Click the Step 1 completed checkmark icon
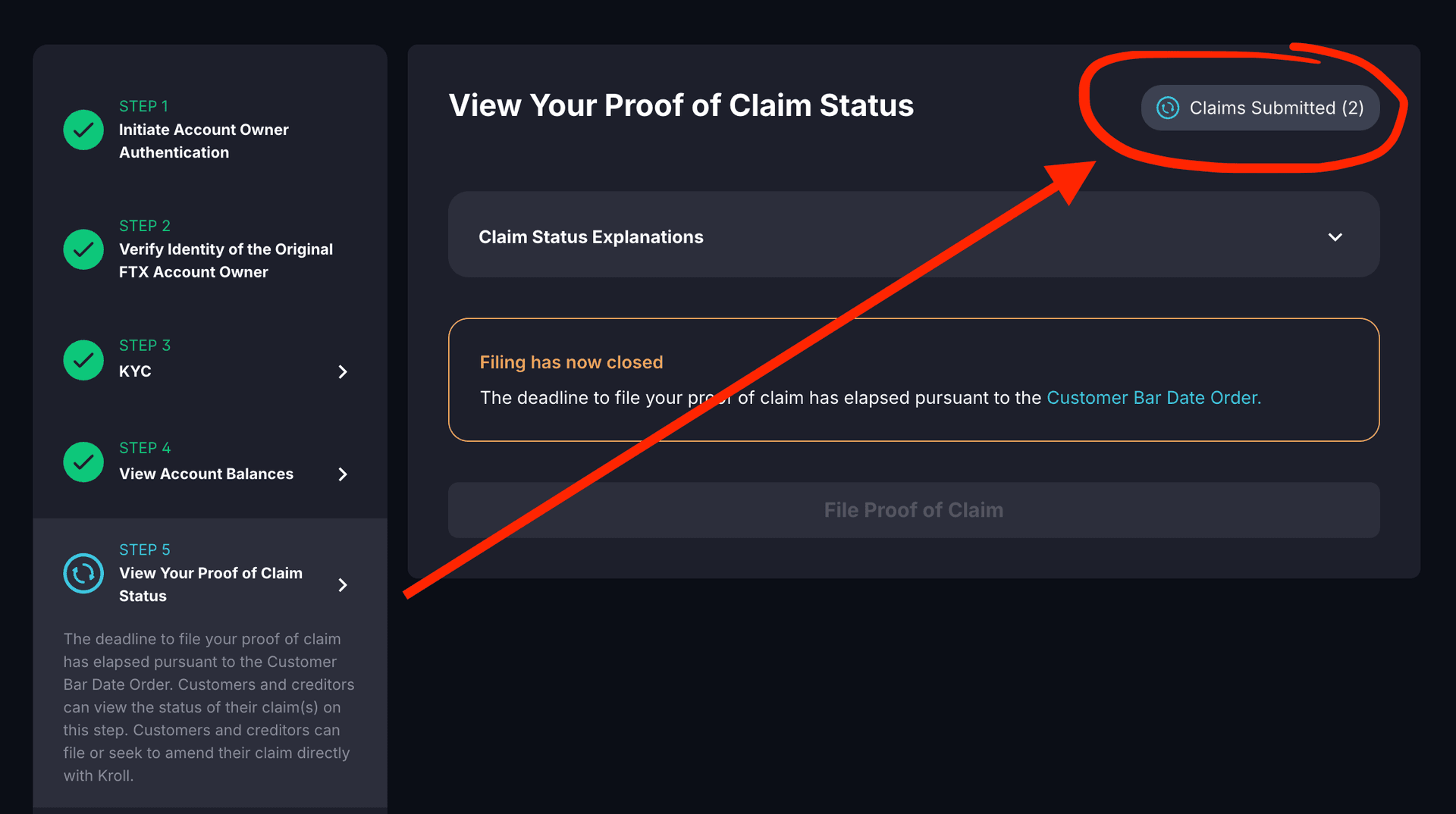 [x=83, y=130]
